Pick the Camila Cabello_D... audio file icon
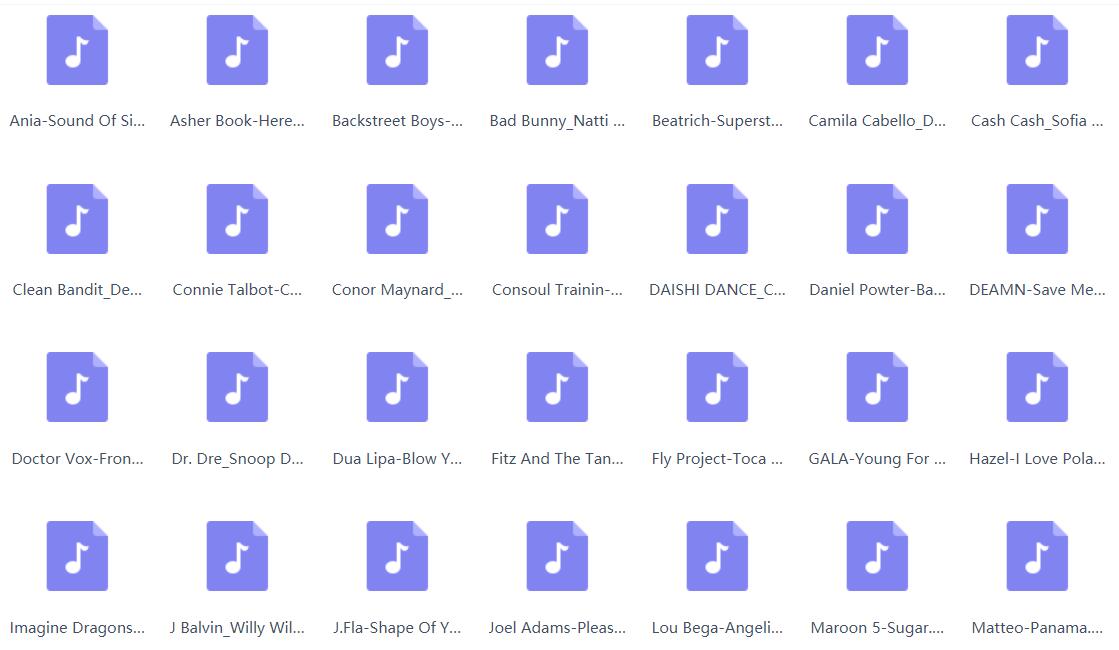 point(877,50)
